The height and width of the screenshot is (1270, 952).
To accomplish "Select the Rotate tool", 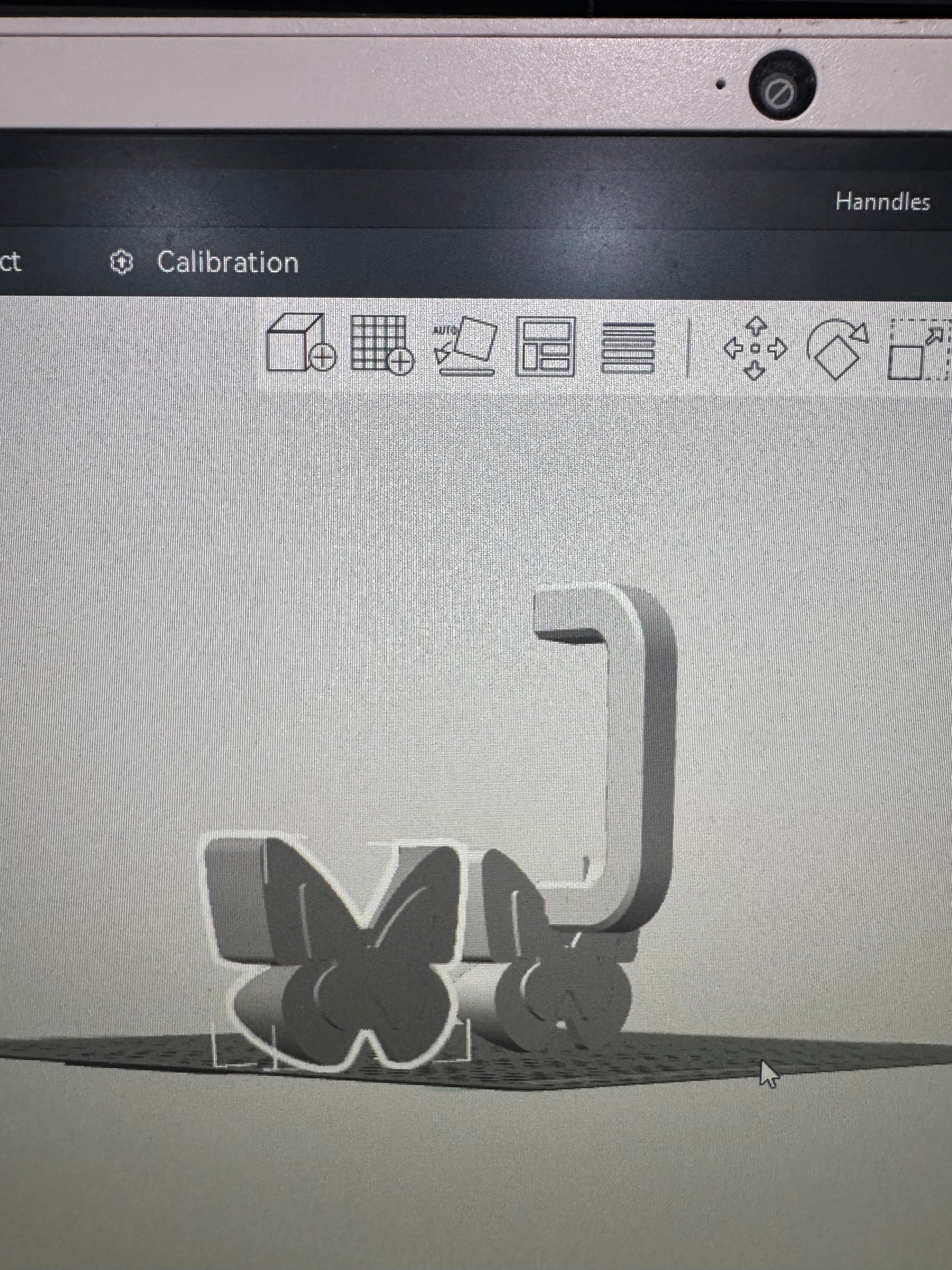I will pyautogui.click(x=837, y=349).
